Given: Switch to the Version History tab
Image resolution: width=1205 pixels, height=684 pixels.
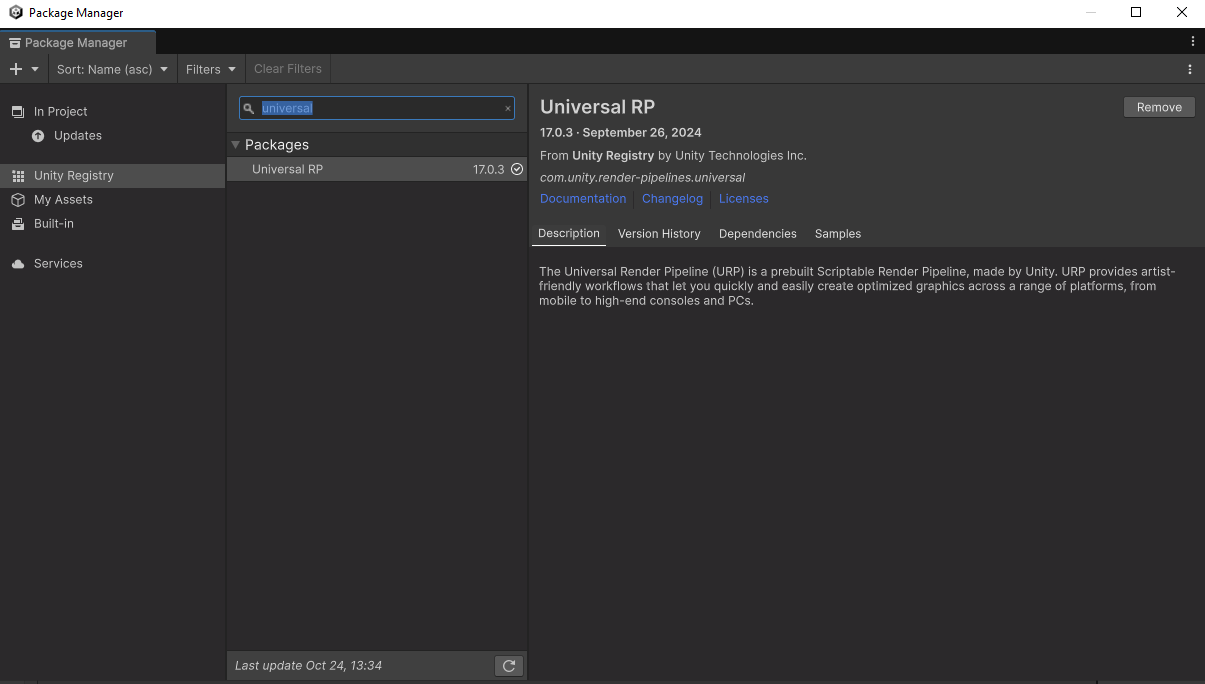Looking at the screenshot, I should coord(659,234).
